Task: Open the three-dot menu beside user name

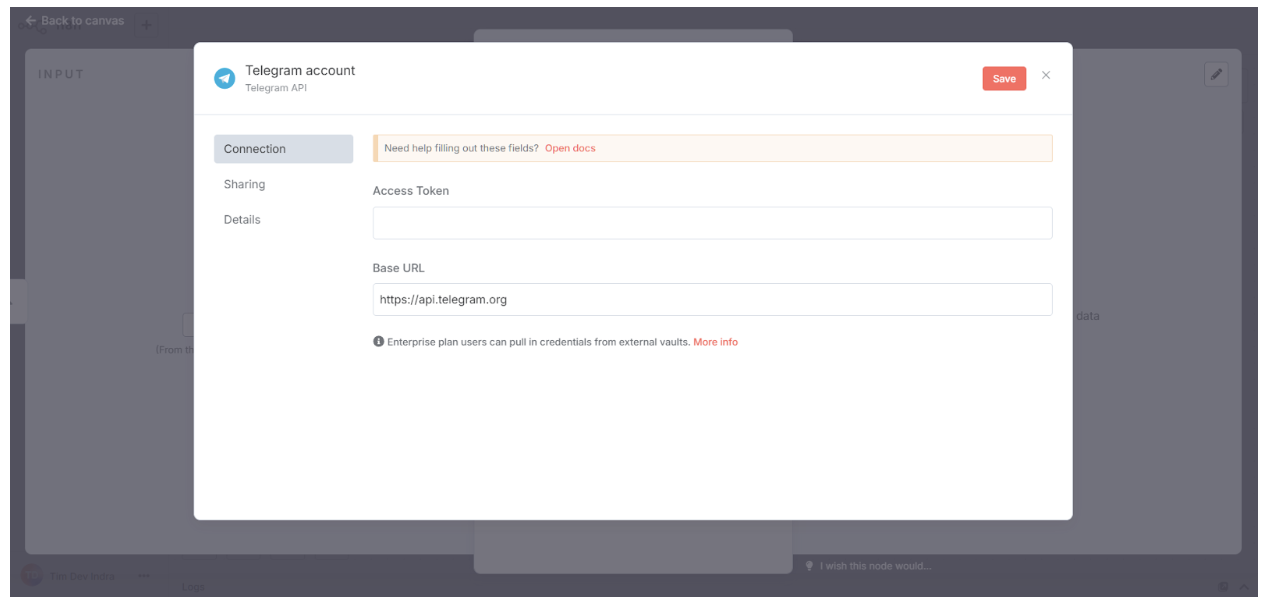Action: click(x=143, y=576)
